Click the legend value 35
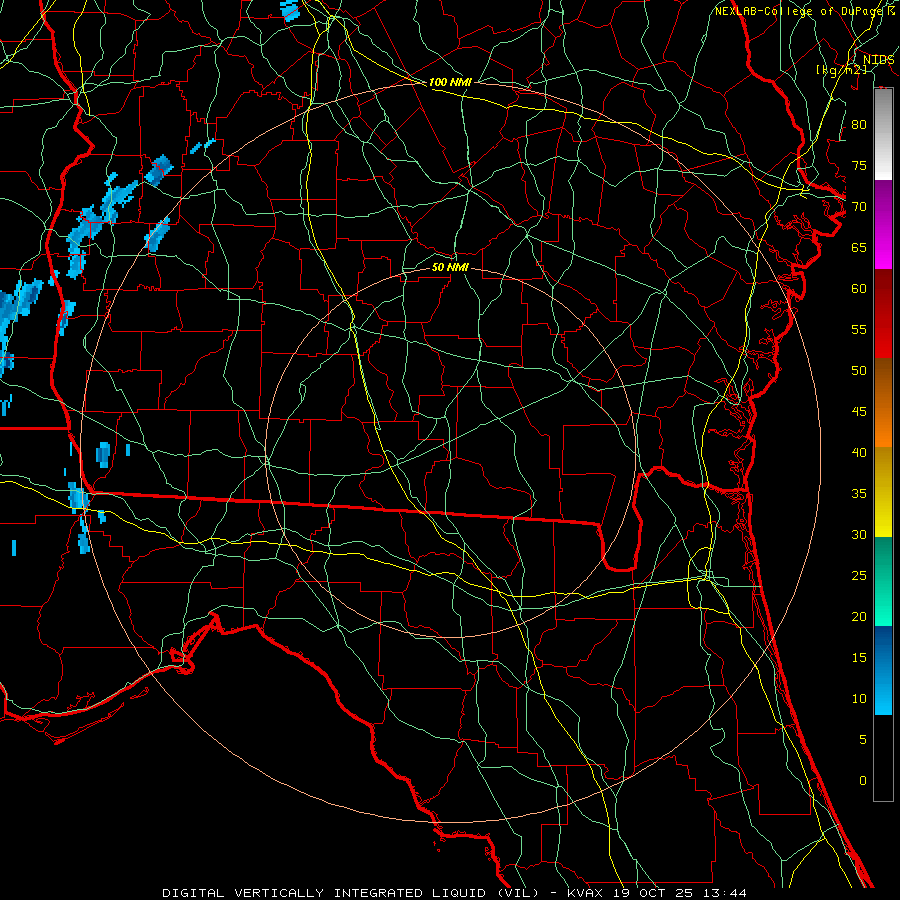The height and width of the screenshot is (900, 900). tap(859, 494)
